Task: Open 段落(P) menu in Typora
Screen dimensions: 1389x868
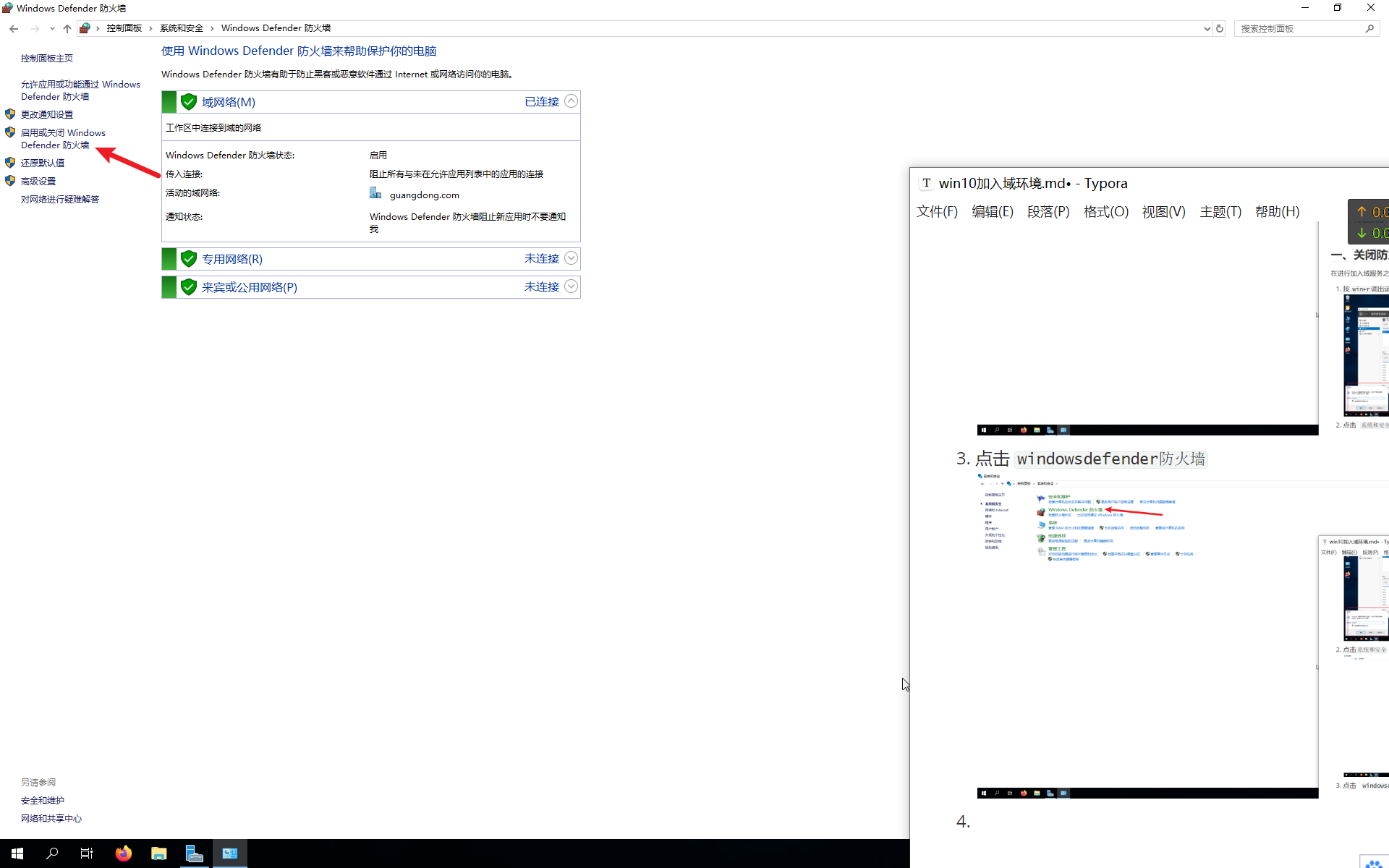Action: pyautogui.click(x=1048, y=212)
